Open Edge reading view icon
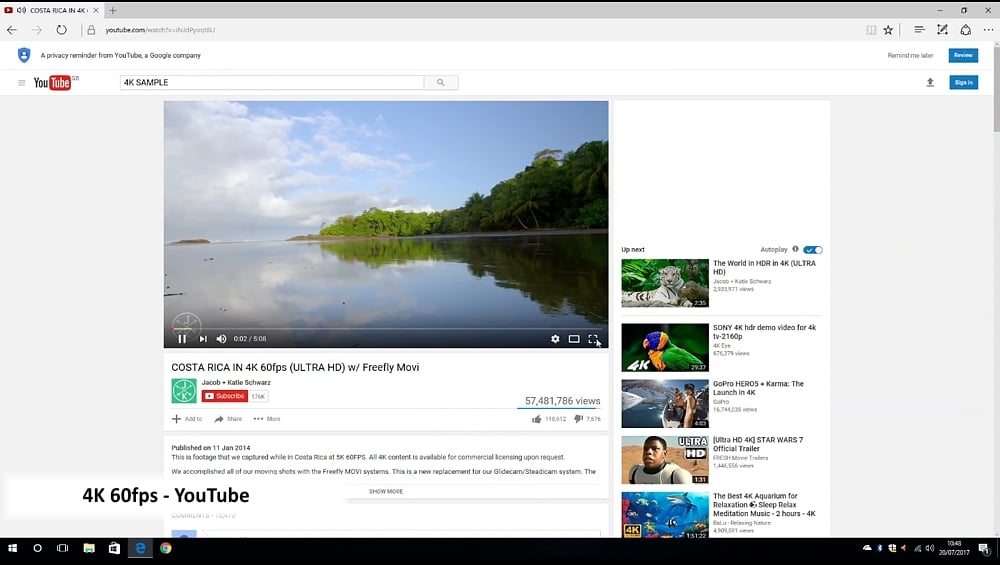The height and width of the screenshot is (565, 1000). coord(871,30)
